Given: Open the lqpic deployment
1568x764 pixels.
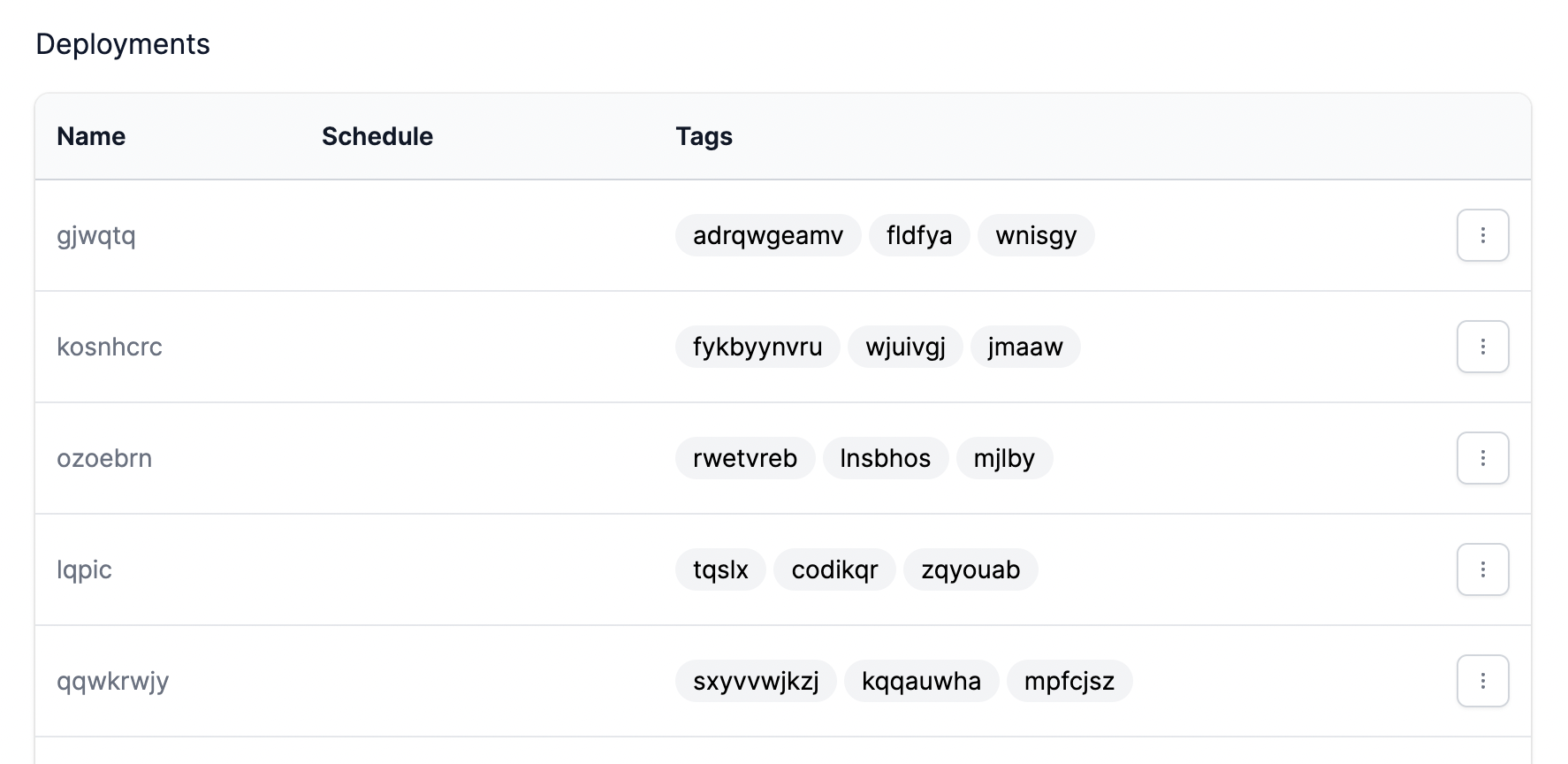Looking at the screenshot, I should pos(84,569).
